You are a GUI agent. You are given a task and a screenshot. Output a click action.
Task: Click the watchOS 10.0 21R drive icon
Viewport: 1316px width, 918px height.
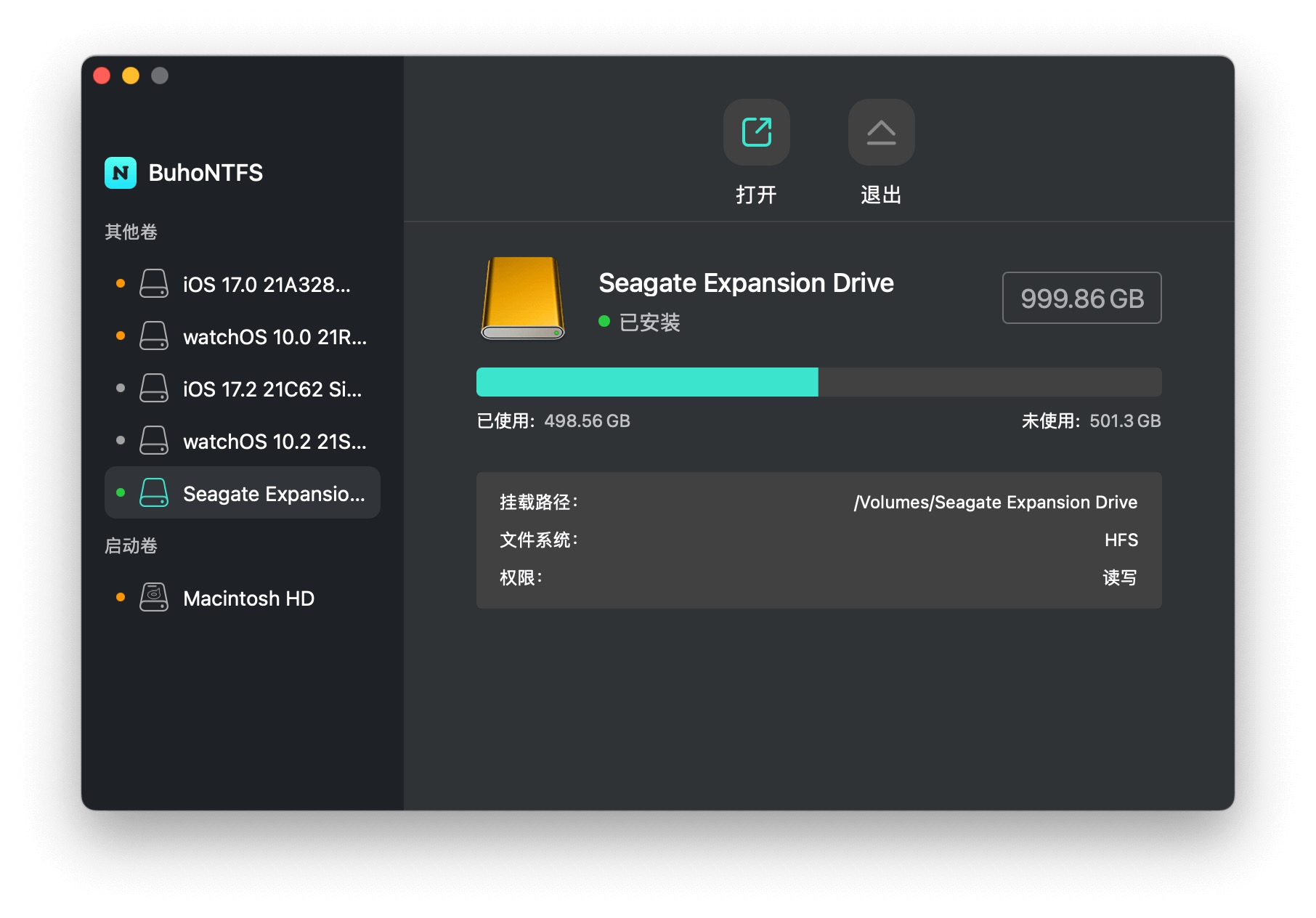coord(154,336)
